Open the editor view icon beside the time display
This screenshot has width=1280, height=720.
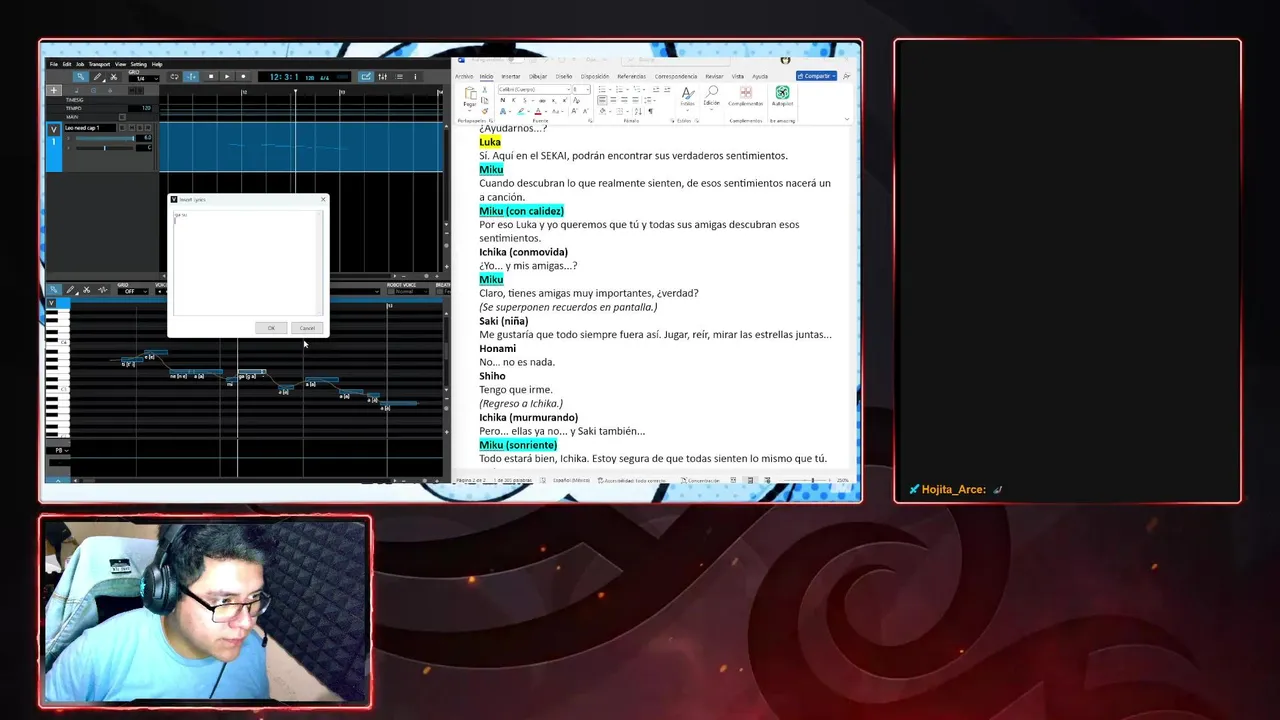tap(366, 77)
